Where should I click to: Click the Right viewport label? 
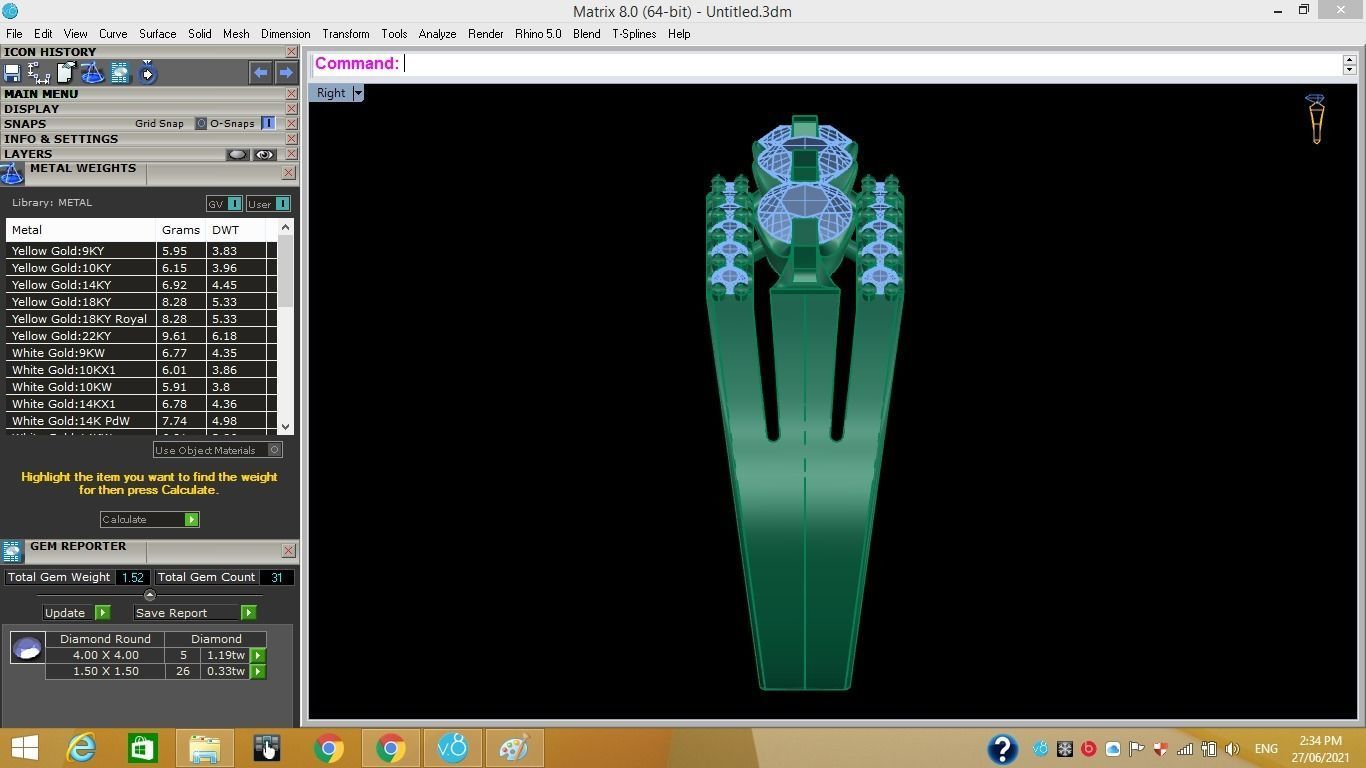pyautogui.click(x=330, y=93)
